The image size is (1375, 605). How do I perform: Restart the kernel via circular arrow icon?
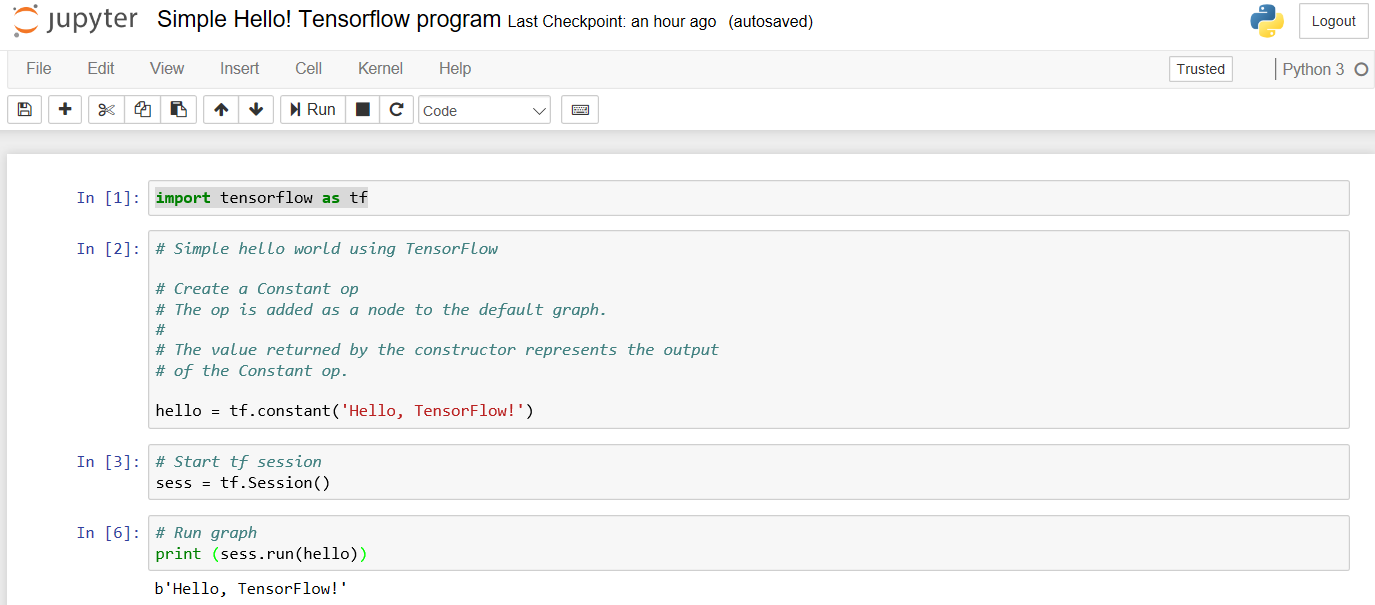pyautogui.click(x=397, y=109)
